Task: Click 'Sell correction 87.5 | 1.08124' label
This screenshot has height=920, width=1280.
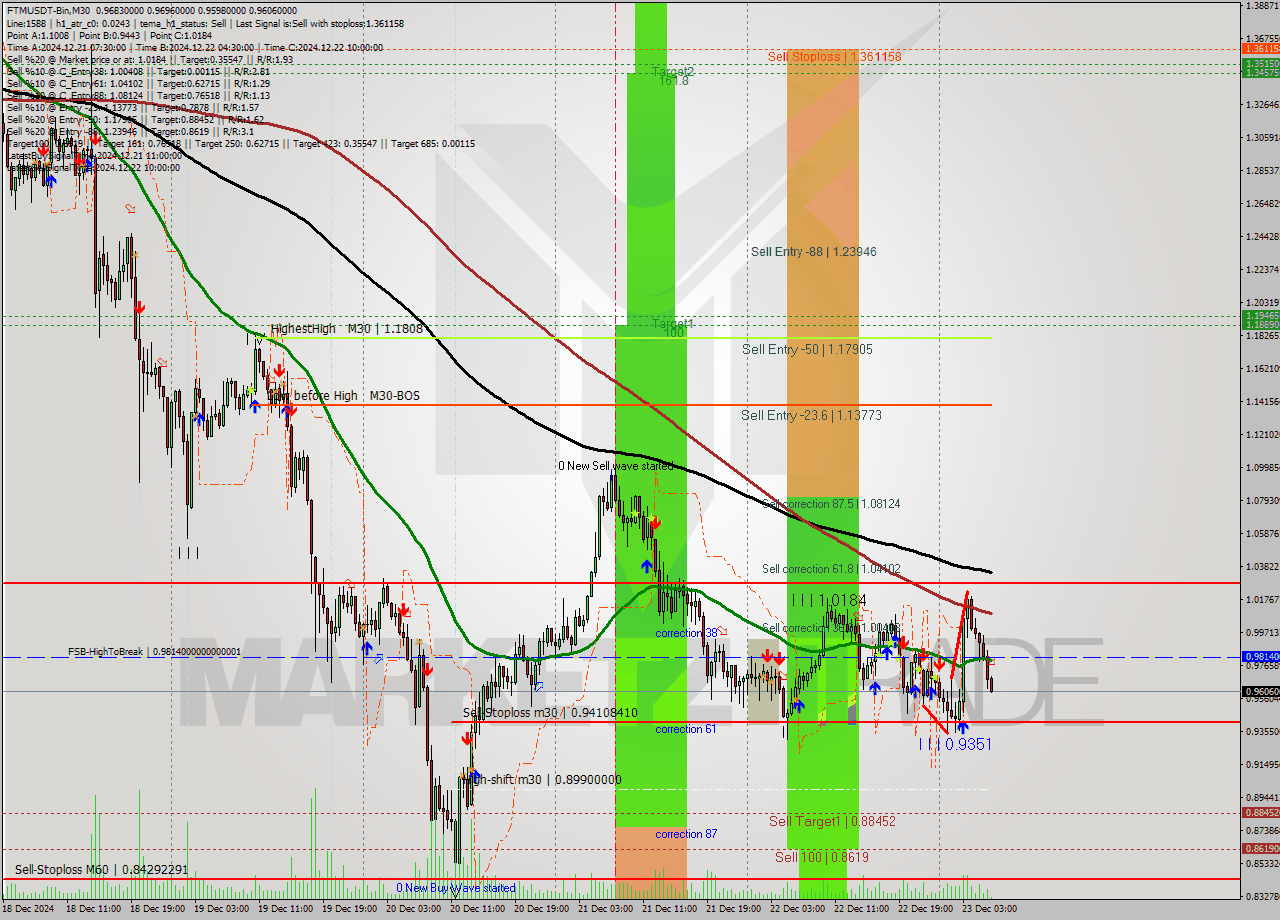Action: (831, 504)
